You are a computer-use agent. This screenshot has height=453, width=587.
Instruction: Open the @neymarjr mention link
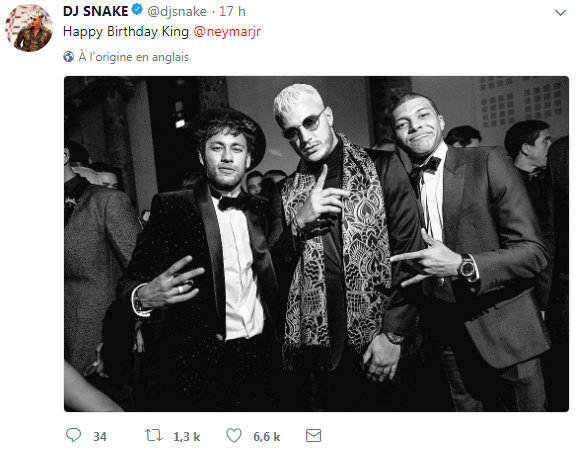click(x=227, y=31)
